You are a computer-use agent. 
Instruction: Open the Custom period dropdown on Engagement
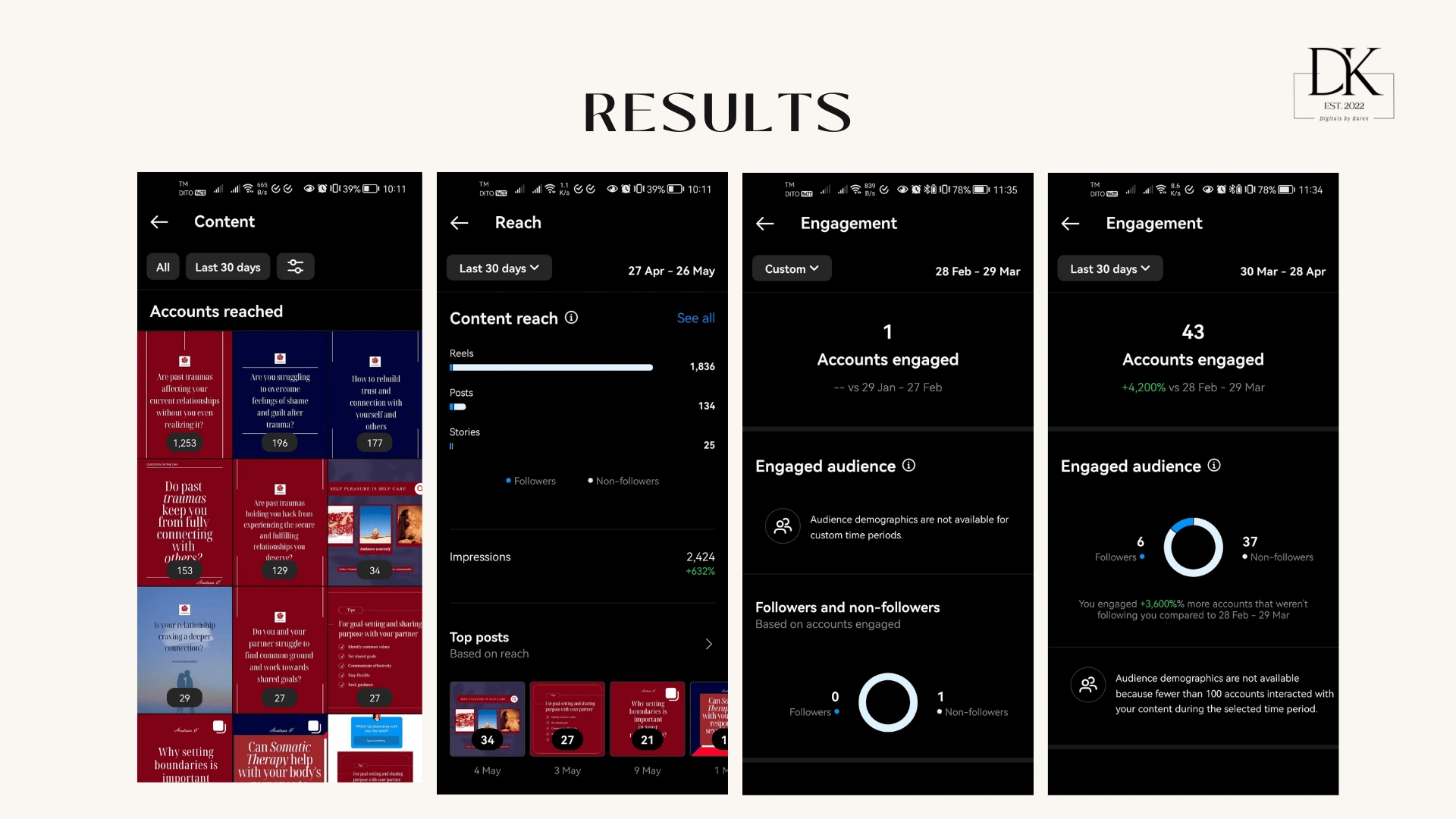[792, 268]
